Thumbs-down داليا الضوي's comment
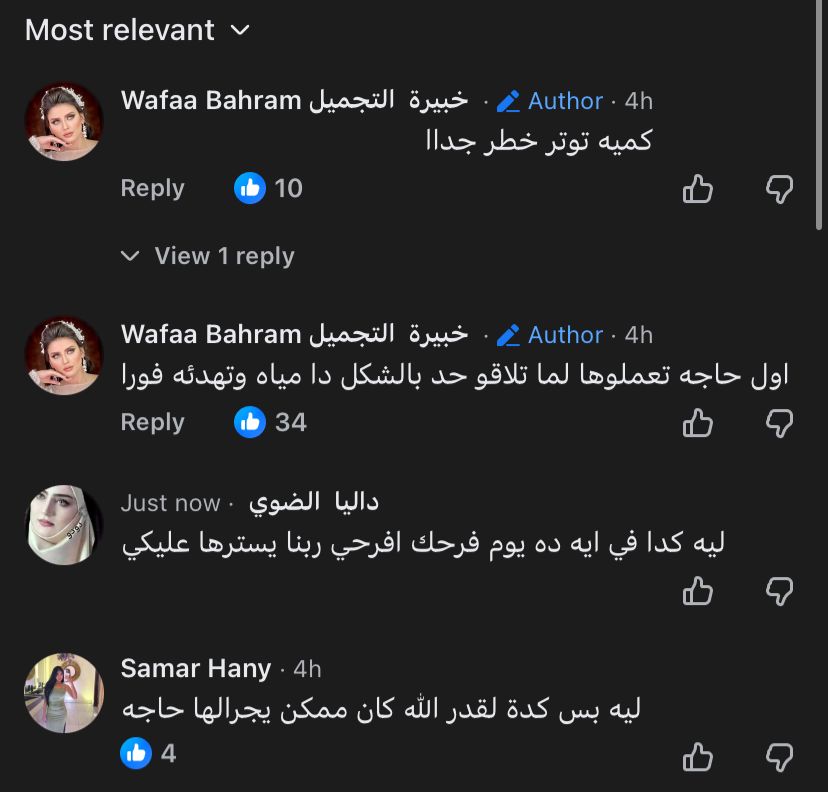 click(779, 592)
